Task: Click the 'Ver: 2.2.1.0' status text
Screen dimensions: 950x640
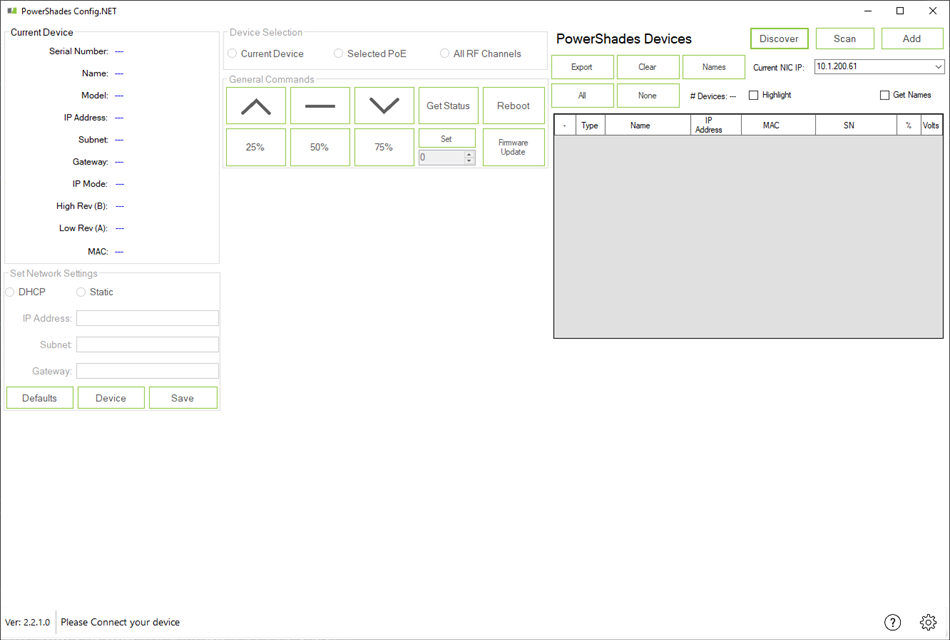Action: 28,622
